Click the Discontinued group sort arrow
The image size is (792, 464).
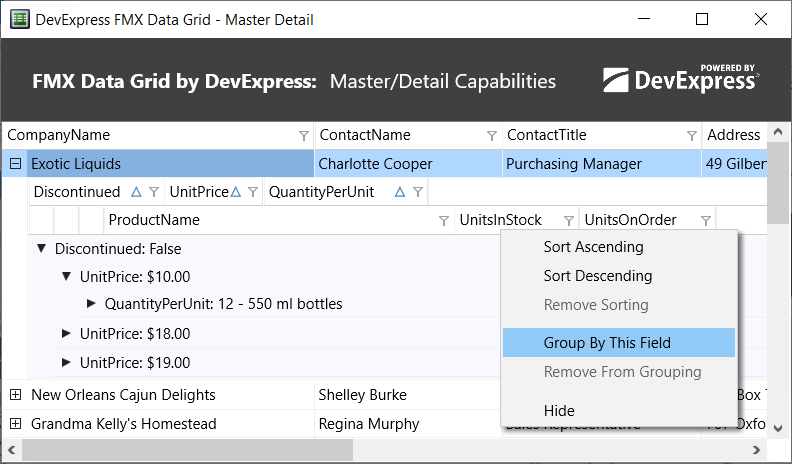pos(136,192)
